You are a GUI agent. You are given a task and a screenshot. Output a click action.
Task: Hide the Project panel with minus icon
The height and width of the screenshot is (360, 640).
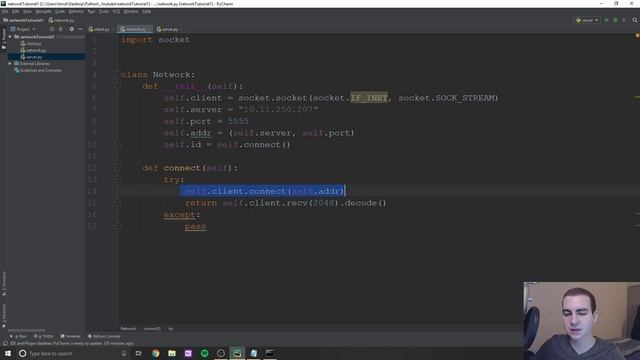tap(80, 29)
